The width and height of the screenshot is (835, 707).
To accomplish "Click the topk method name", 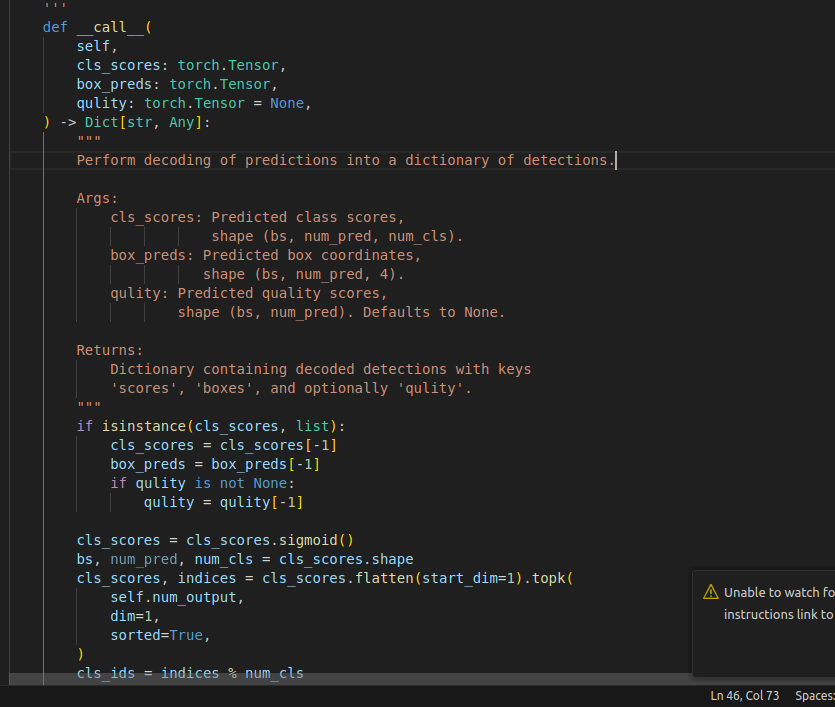I will [x=548, y=578].
